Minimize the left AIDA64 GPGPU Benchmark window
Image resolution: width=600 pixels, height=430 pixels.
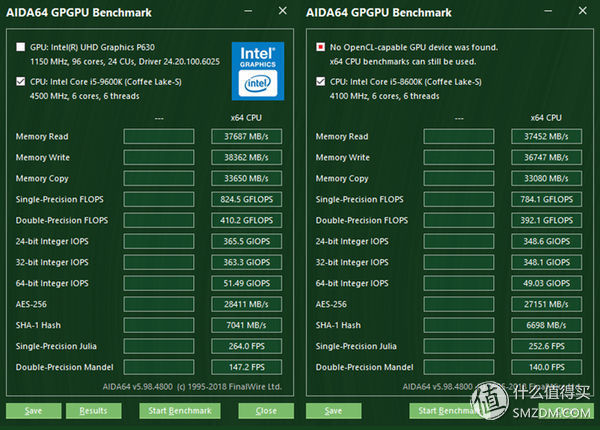coord(248,11)
